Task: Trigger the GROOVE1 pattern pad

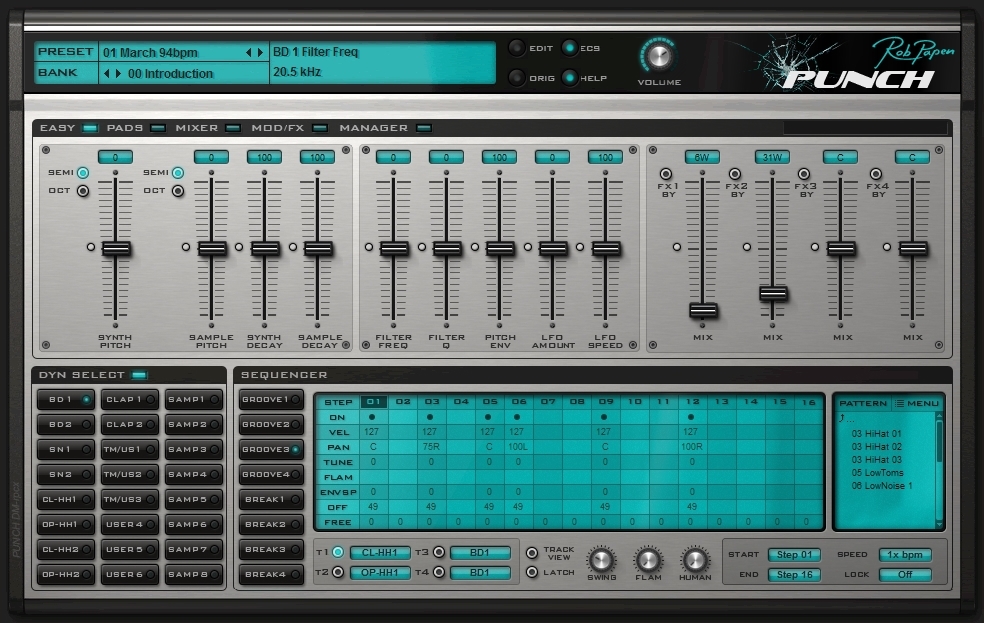Action: [270, 400]
